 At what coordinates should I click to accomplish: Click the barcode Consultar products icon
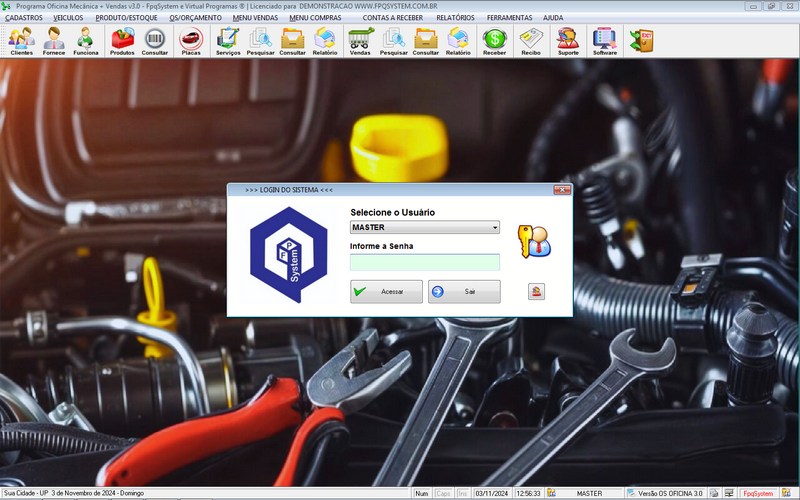click(x=155, y=41)
